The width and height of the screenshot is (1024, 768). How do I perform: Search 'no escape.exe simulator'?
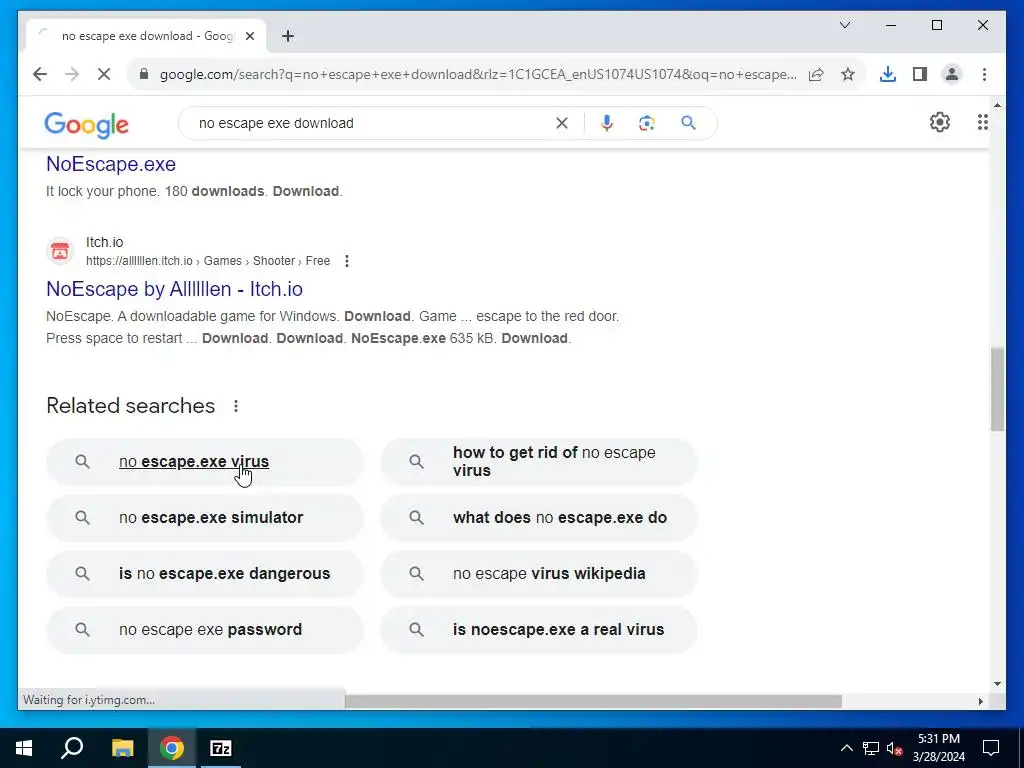[204, 518]
